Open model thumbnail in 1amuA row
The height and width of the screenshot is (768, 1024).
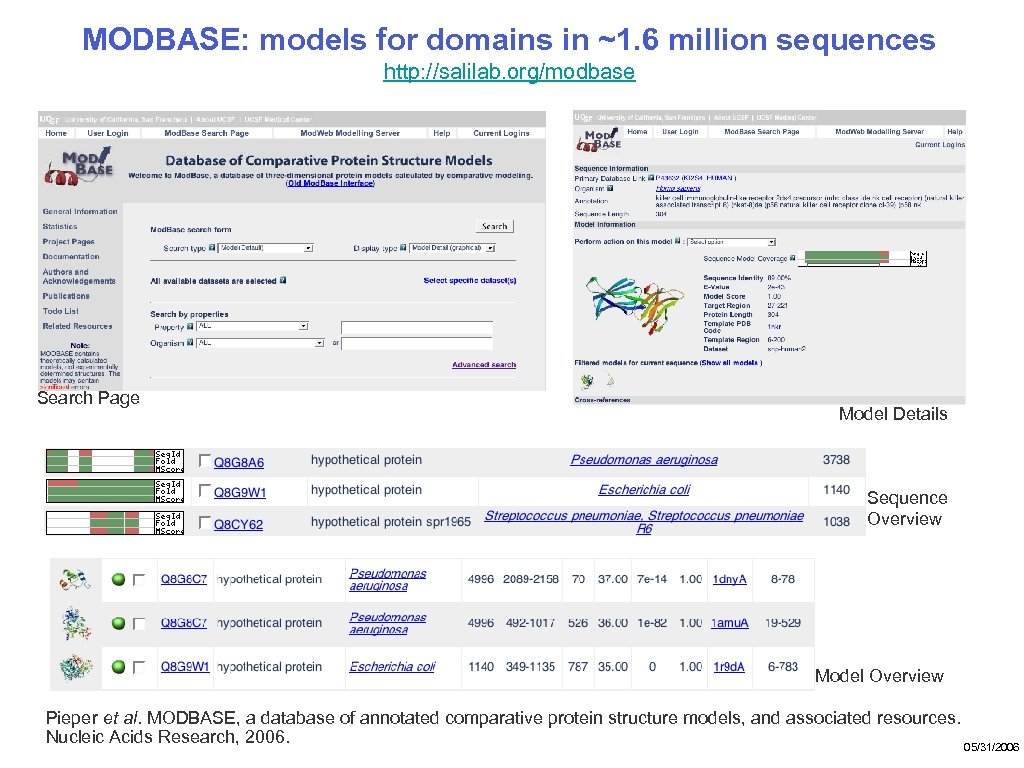(x=77, y=623)
